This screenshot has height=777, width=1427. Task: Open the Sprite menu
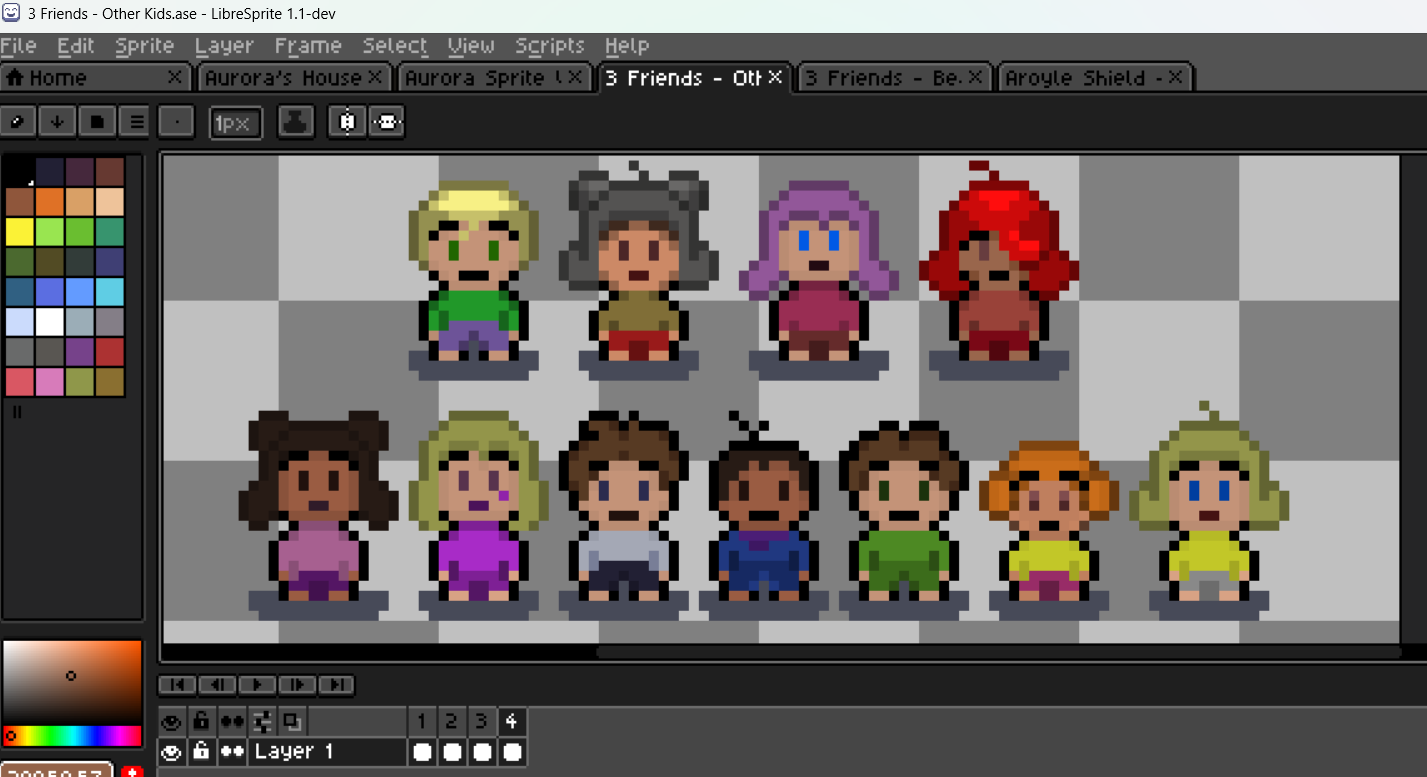tap(145, 46)
